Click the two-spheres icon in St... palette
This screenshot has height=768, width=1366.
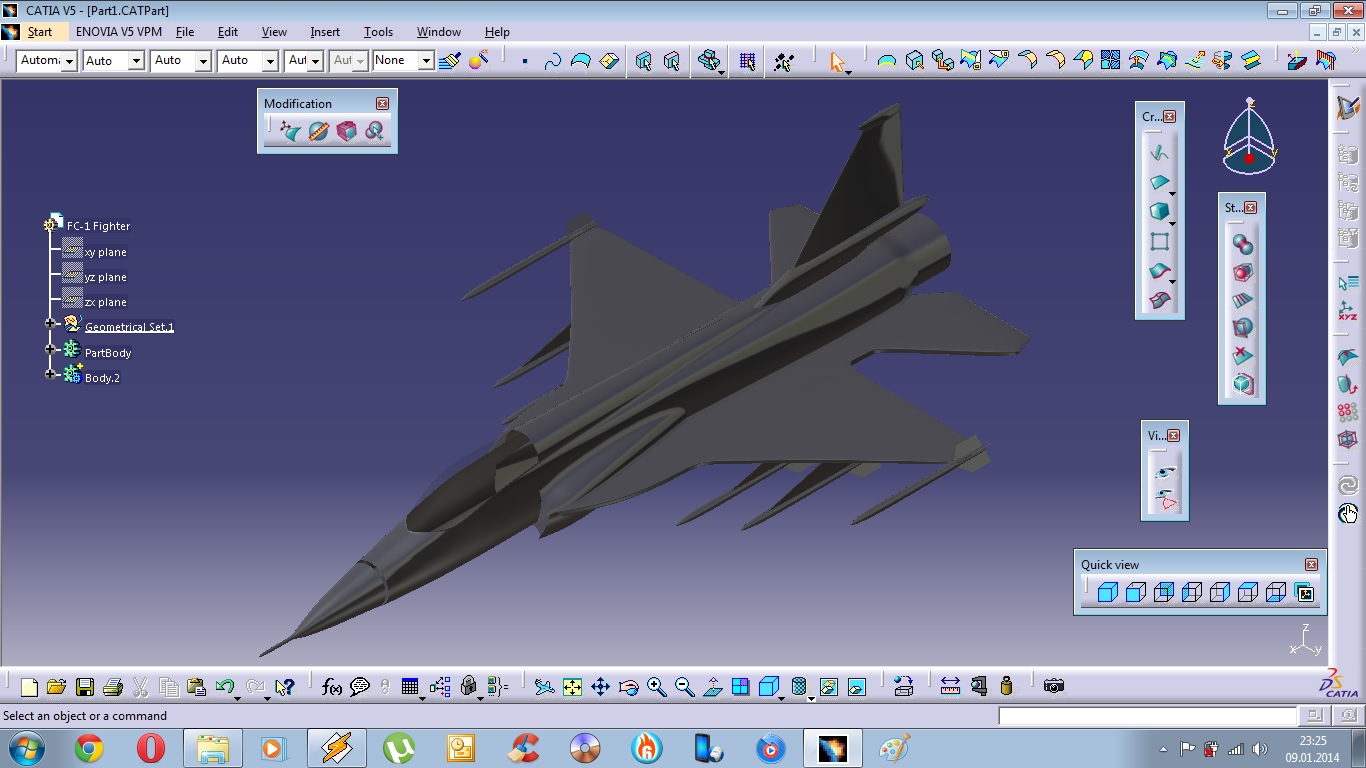(1242, 244)
